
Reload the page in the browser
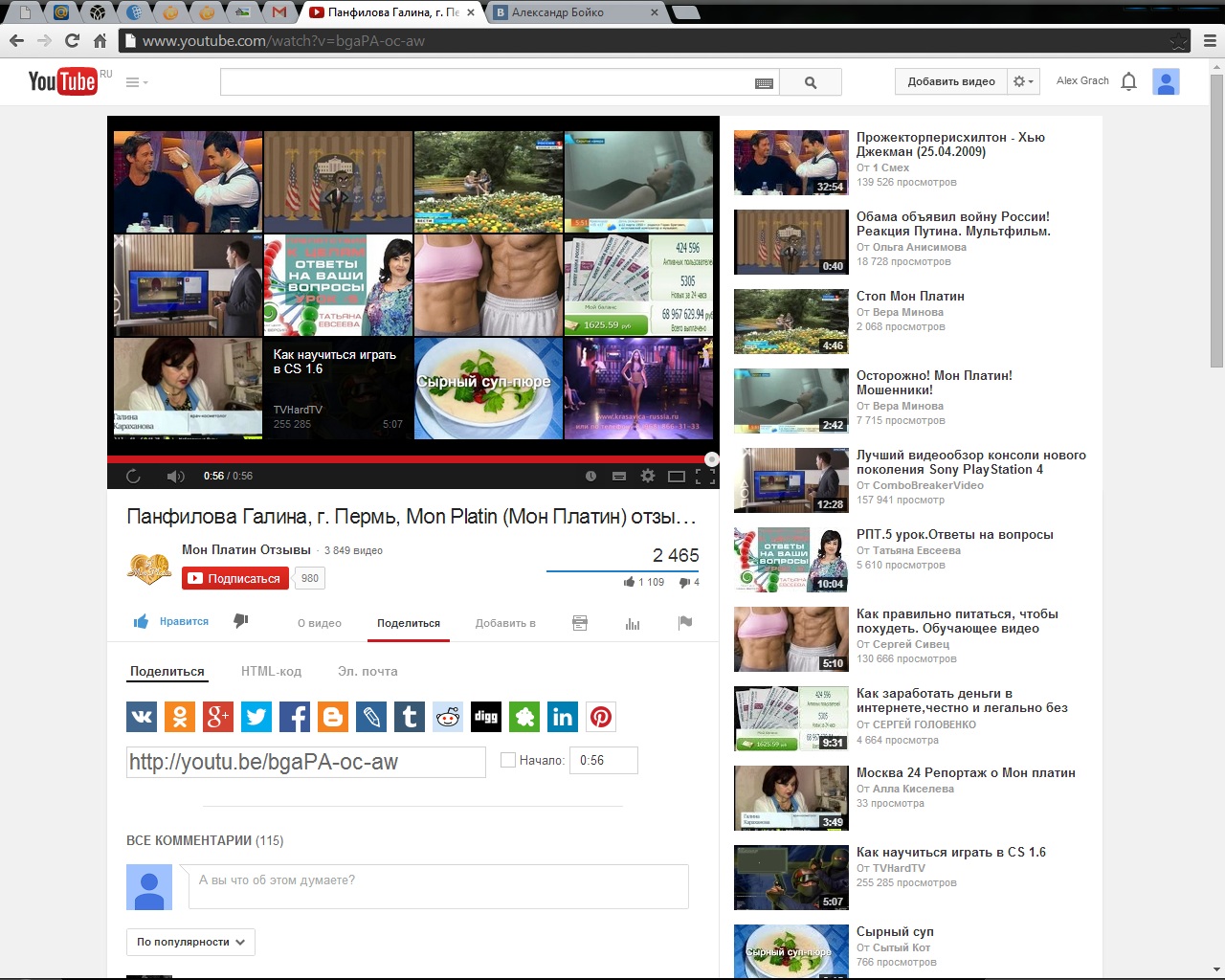tap(72, 40)
